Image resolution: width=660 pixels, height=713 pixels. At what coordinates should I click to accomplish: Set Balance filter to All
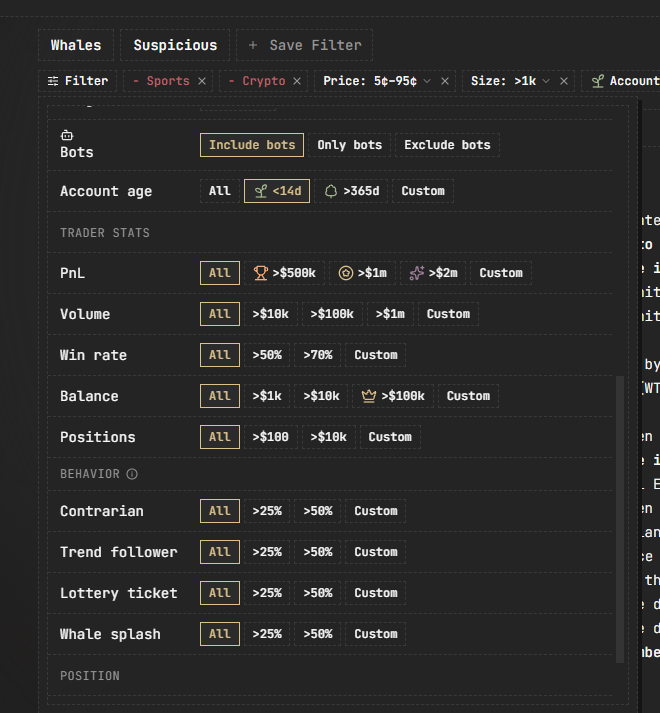pos(220,396)
